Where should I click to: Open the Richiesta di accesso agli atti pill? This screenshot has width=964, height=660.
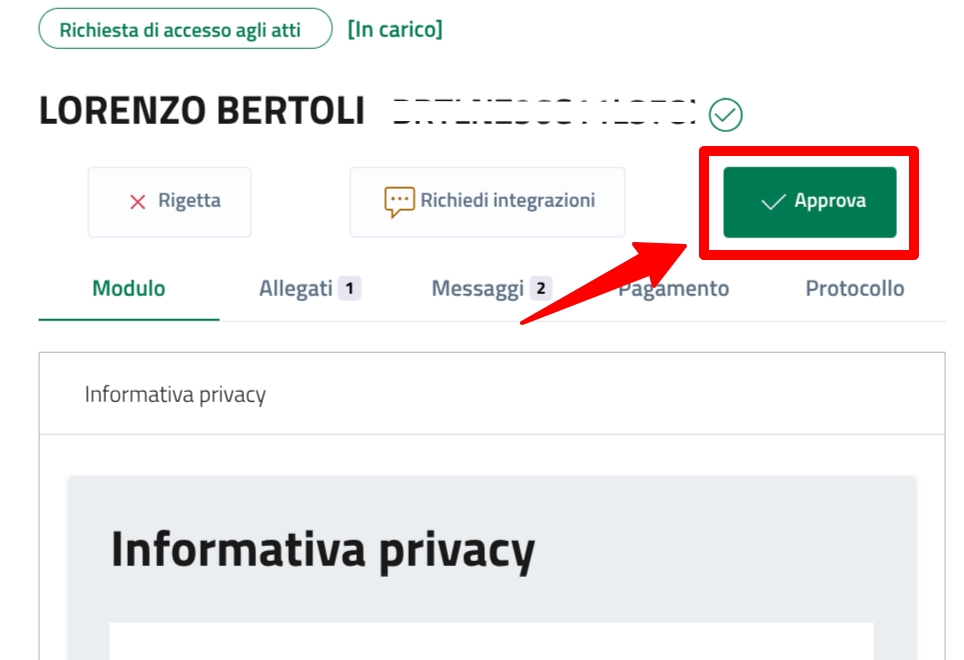[x=185, y=29]
